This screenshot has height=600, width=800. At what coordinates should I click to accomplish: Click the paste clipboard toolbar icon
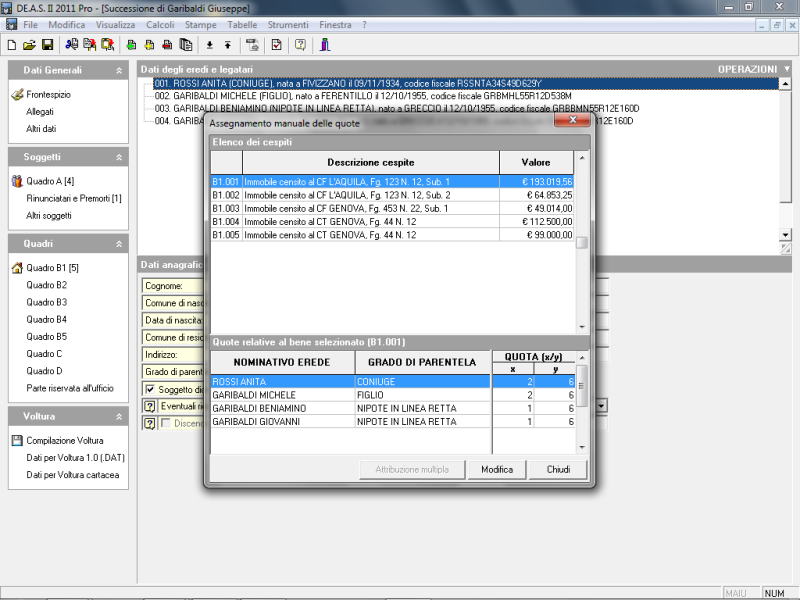click(x=107, y=45)
